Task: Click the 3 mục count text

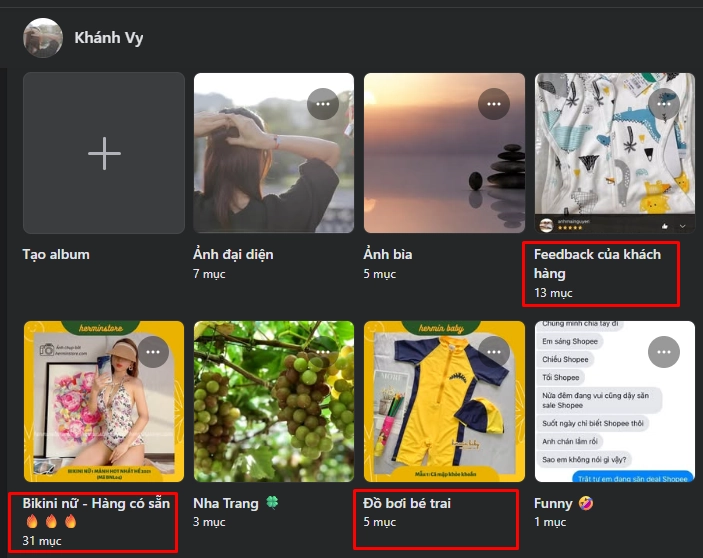Action: click(209, 522)
